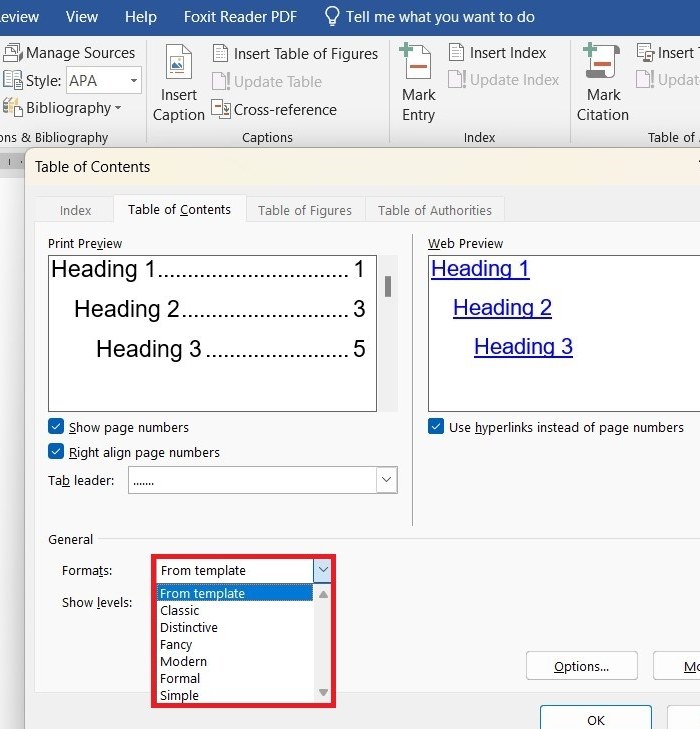Switch to Table of Figures tab
700x729 pixels.
[x=305, y=210]
